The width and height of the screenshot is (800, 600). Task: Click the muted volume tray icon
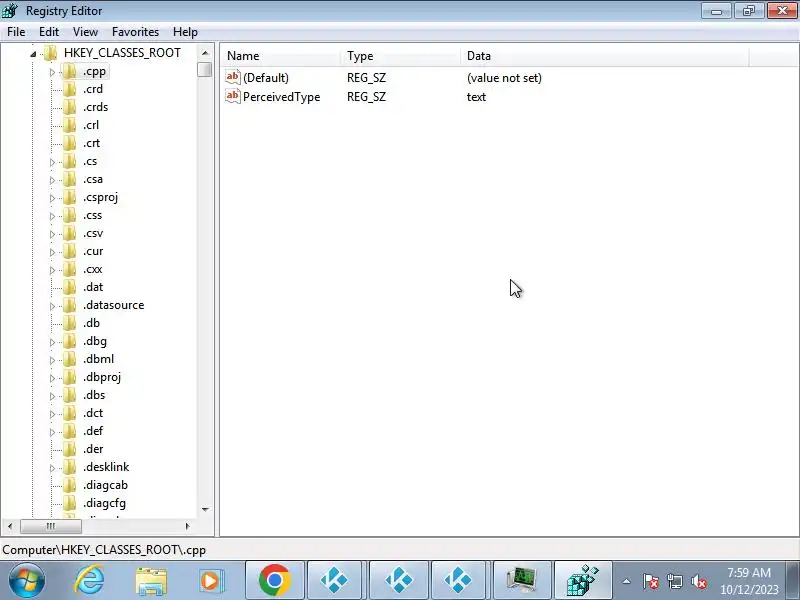tap(698, 581)
